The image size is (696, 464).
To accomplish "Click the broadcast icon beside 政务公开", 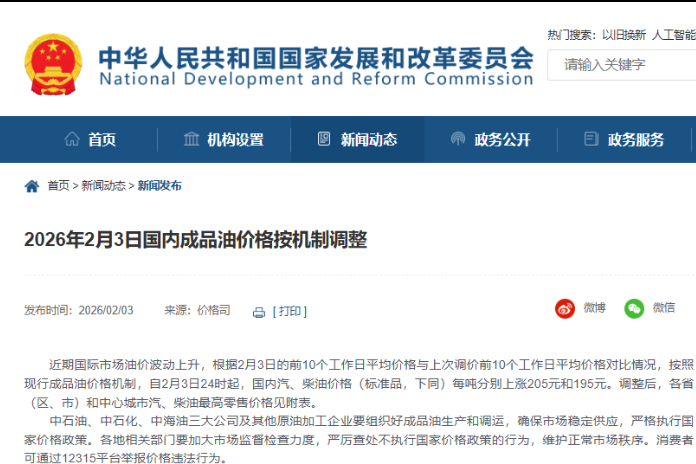I will [457, 139].
